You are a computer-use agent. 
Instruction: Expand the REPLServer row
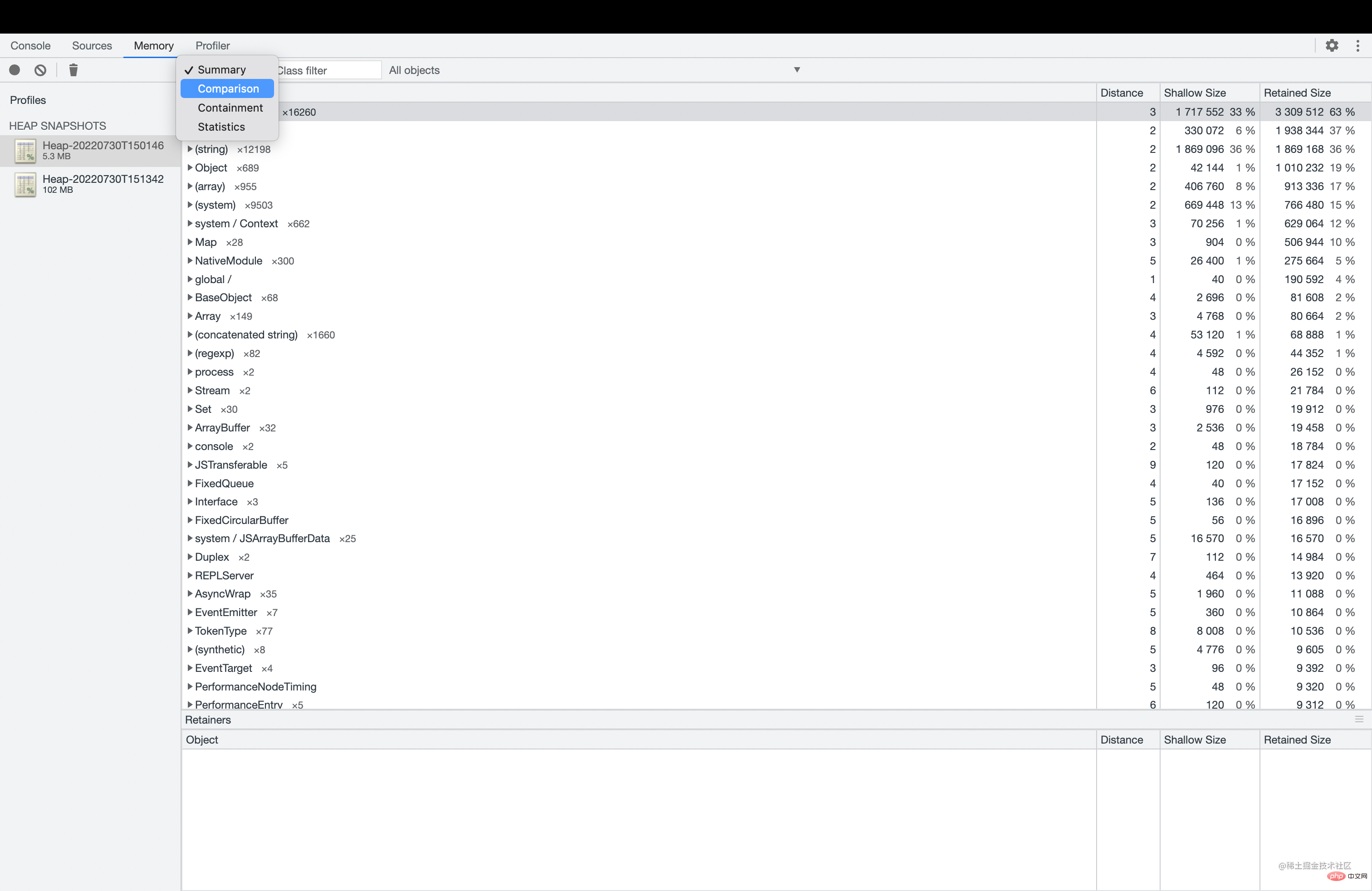click(x=190, y=576)
